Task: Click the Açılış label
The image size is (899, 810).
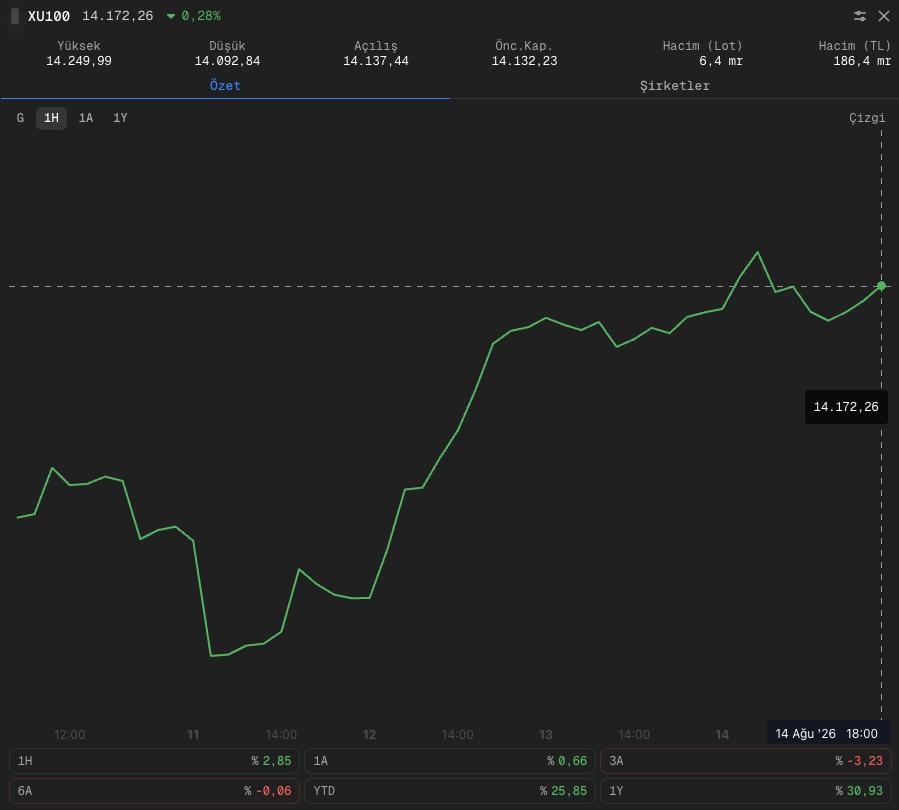Action: click(x=376, y=46)
